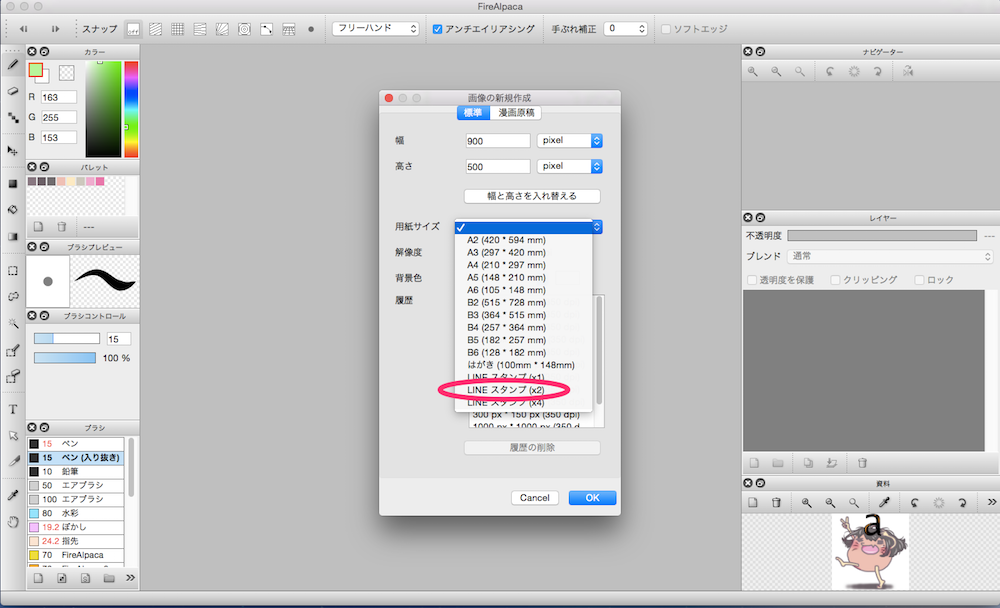This screenshot has height=608, width=1000.
Task: Enable concentric circle snap
Action: [x=244, y=29]
